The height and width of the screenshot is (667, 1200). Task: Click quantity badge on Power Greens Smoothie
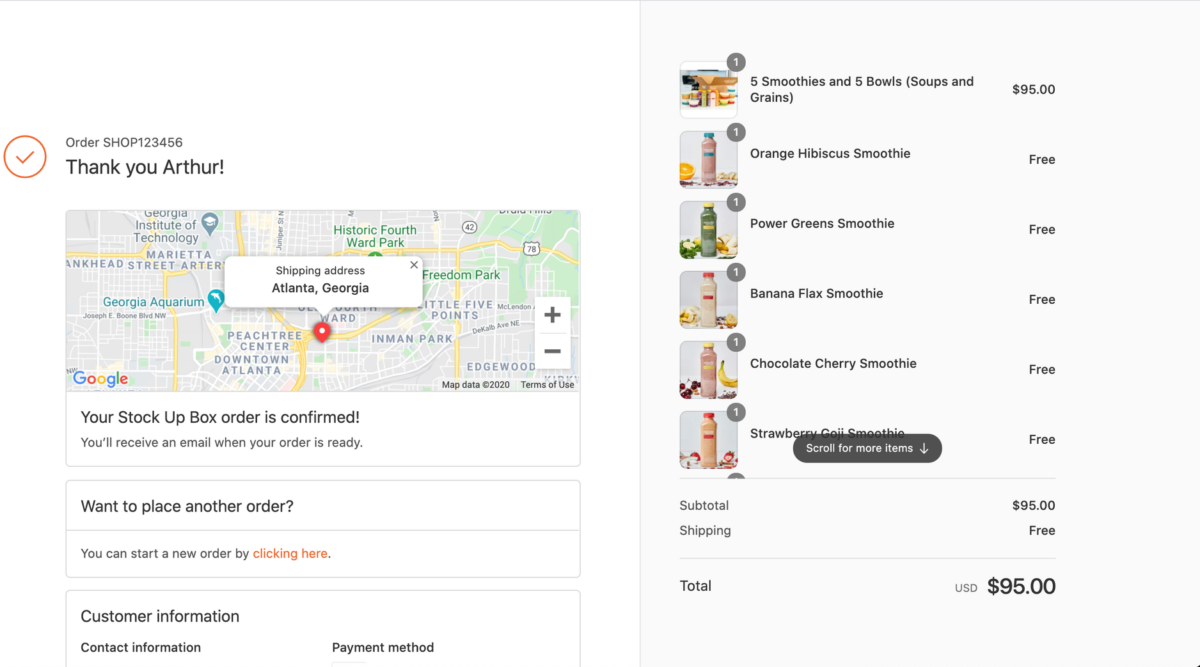click(736, 202)
